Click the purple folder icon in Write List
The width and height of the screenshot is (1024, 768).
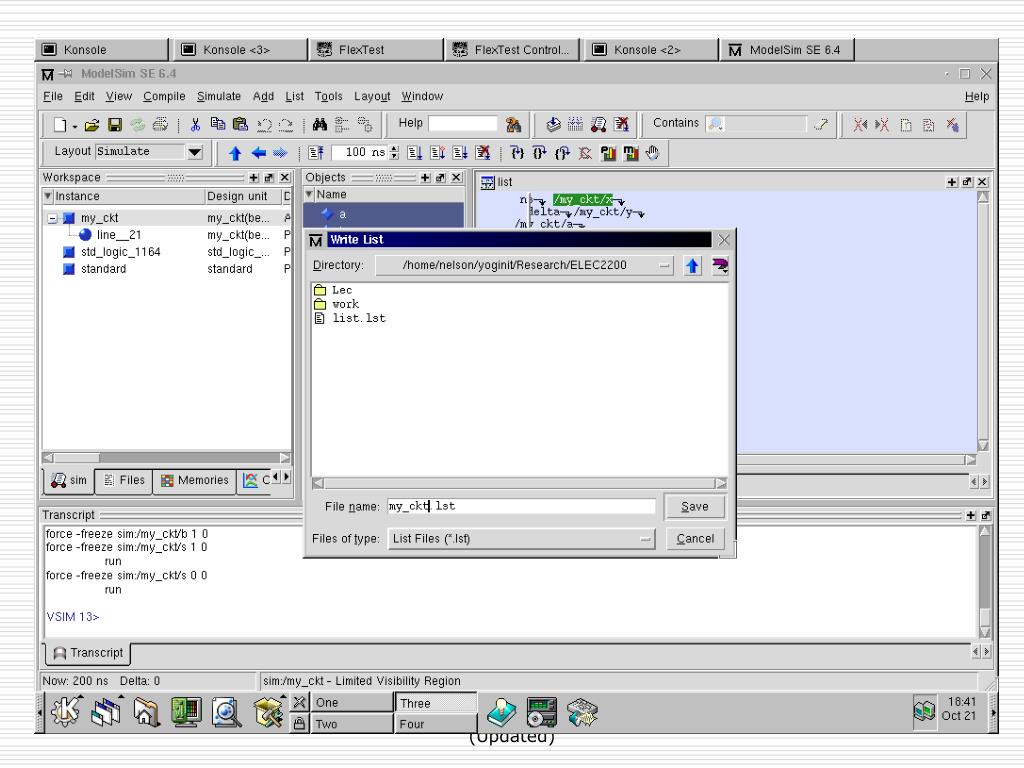(x=720, y=266)
